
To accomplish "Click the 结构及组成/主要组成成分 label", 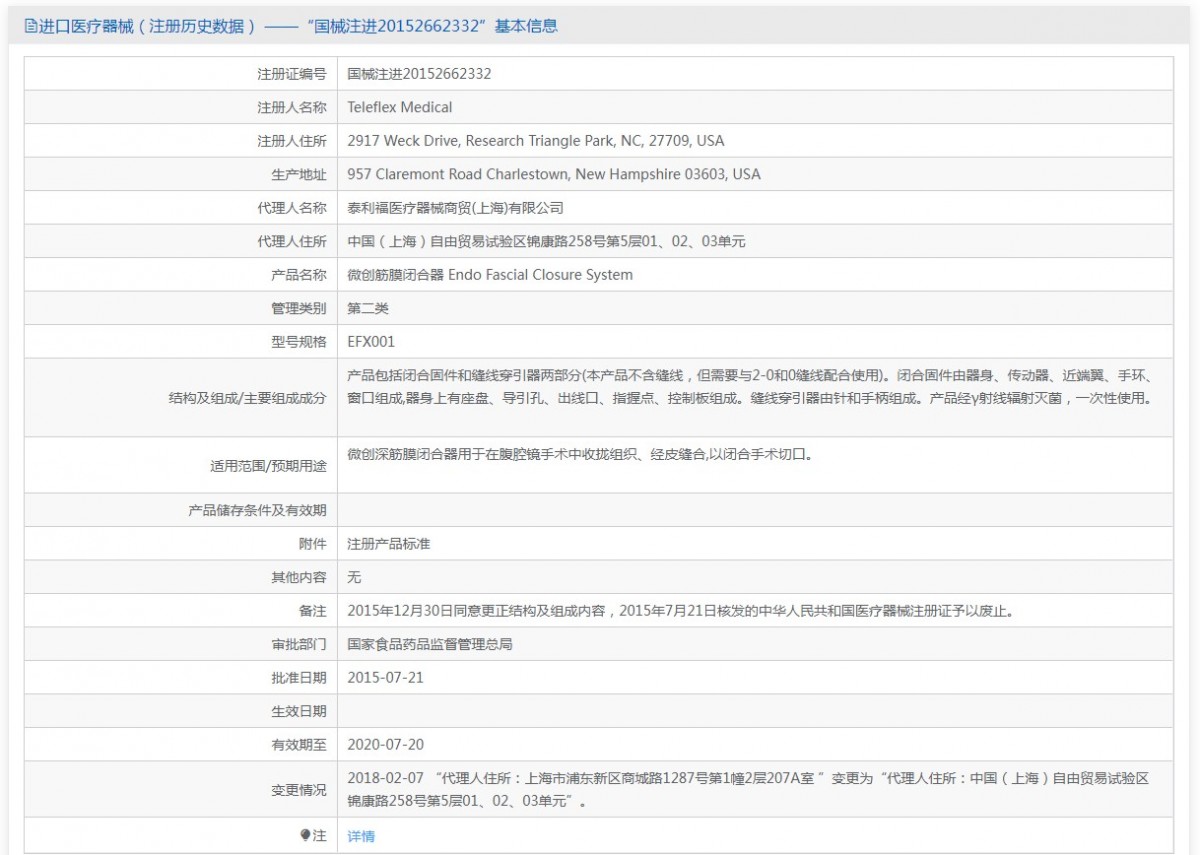I will pyautogui.click(x=248, y=397).
